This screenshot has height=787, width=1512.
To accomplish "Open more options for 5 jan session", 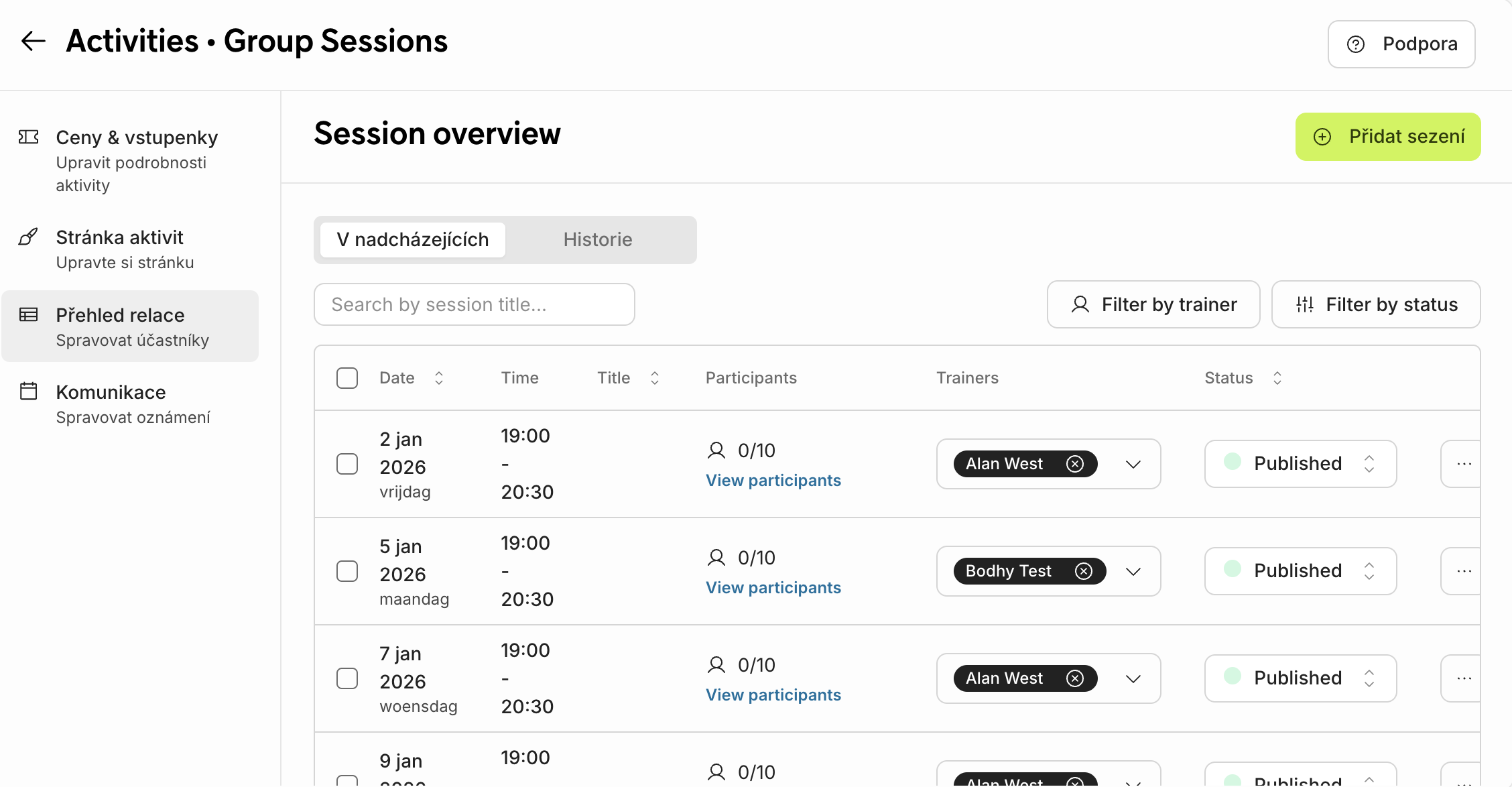I will pos(1464,571).
